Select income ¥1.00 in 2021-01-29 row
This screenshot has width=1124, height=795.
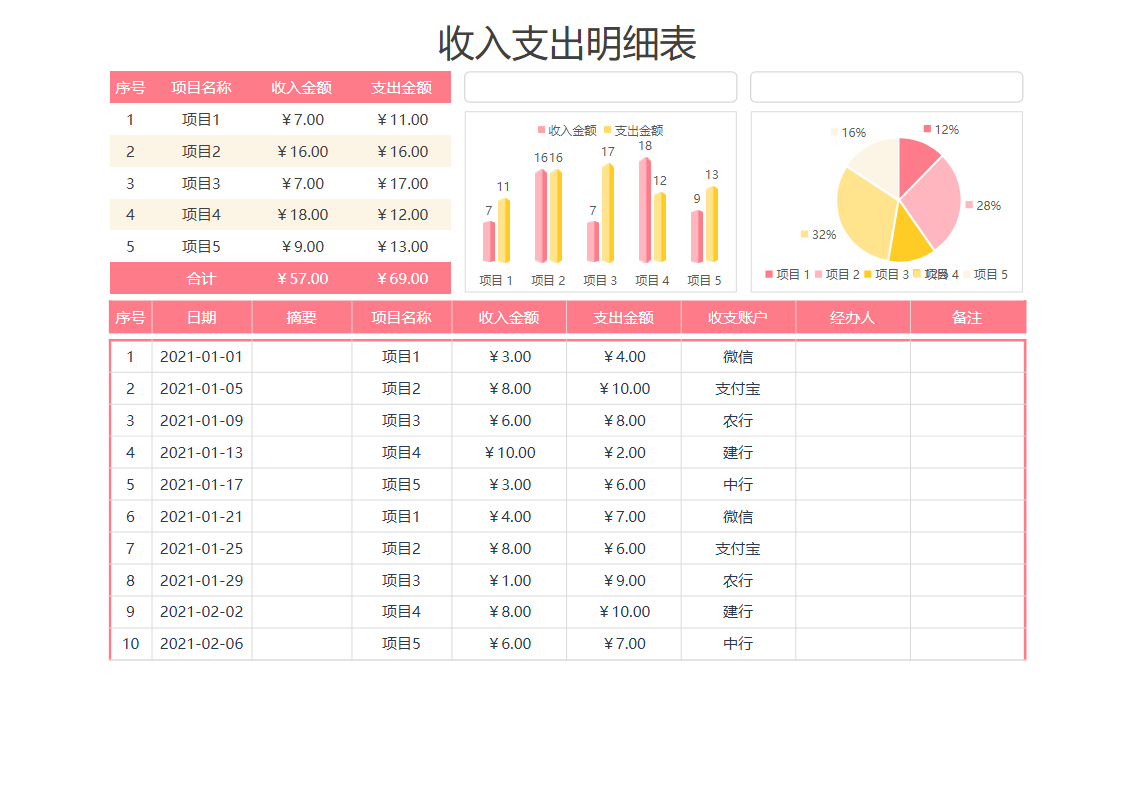tap(509, 581)
